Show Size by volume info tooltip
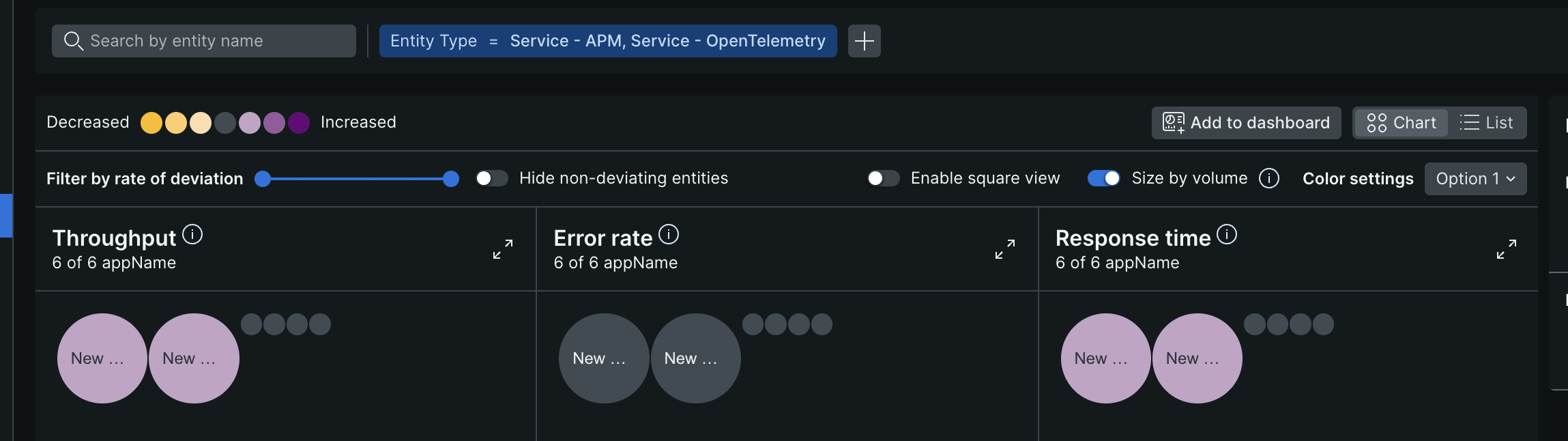 tap(1269, 178)
